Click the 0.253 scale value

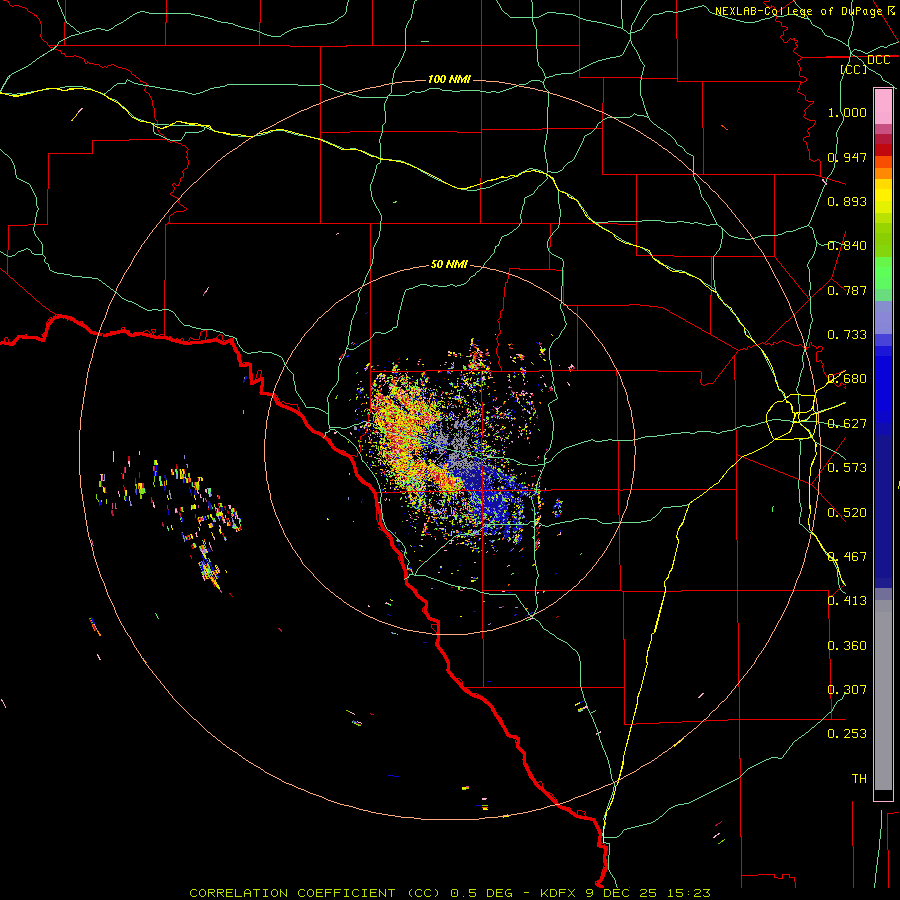pyautogui.click(x=847, y=734)
